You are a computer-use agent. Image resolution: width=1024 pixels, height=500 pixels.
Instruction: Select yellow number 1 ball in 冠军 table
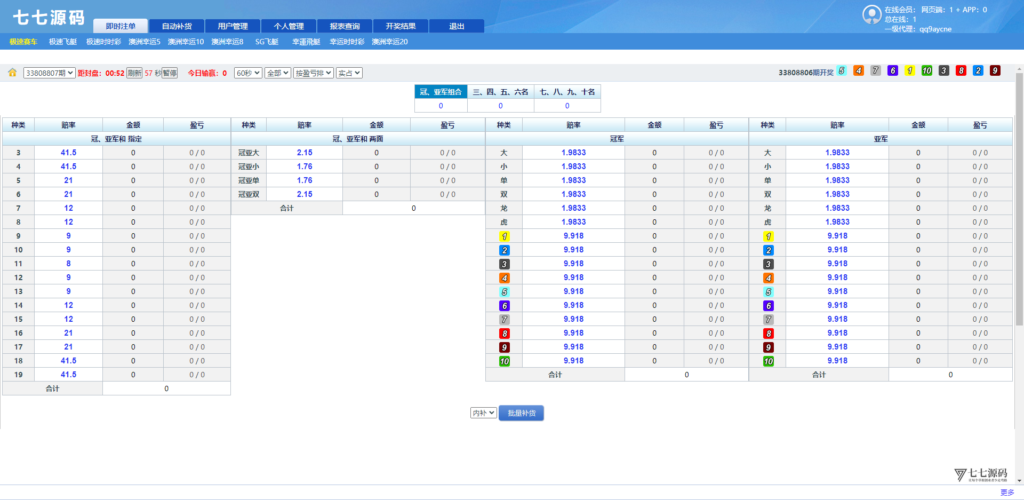click(x=505, y=236)
